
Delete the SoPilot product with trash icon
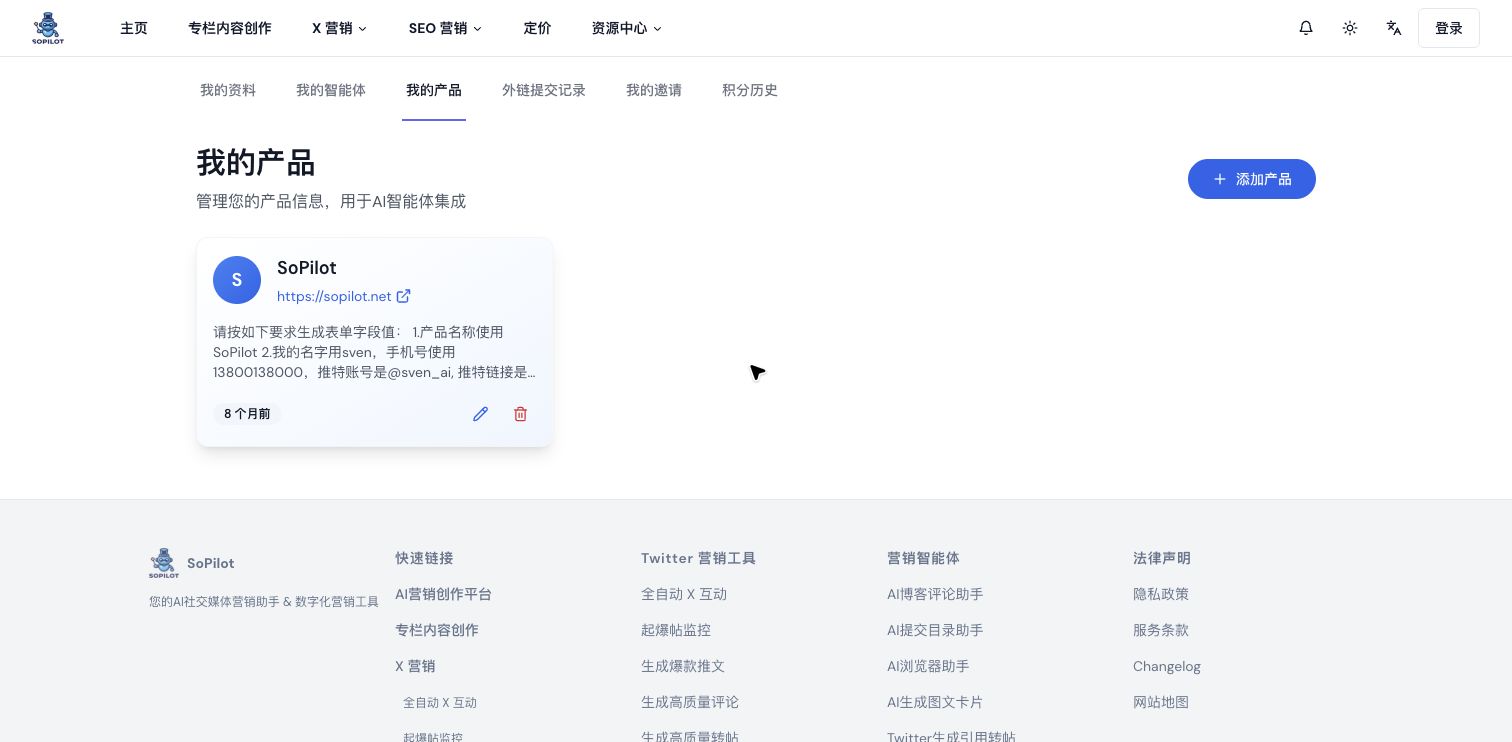(520, 414)
